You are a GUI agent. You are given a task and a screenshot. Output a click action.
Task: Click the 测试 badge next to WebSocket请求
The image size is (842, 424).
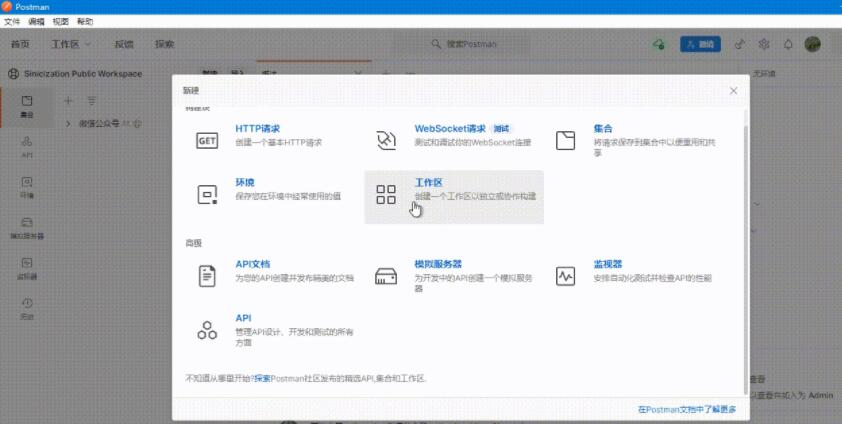501,129
